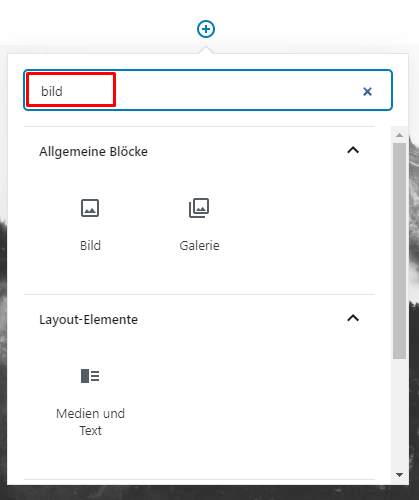Click the Galerie block label
The image size is (419, 500).
(x=199, y=246)
